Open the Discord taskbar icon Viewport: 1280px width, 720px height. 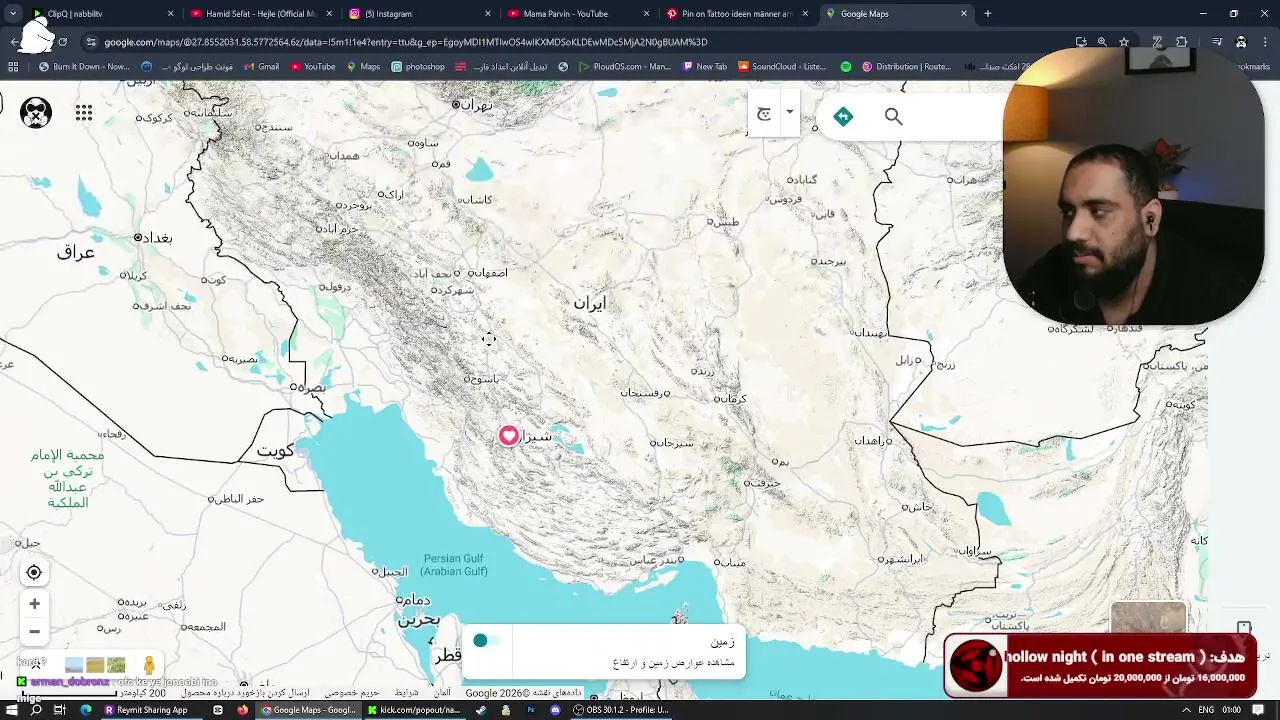555,710
